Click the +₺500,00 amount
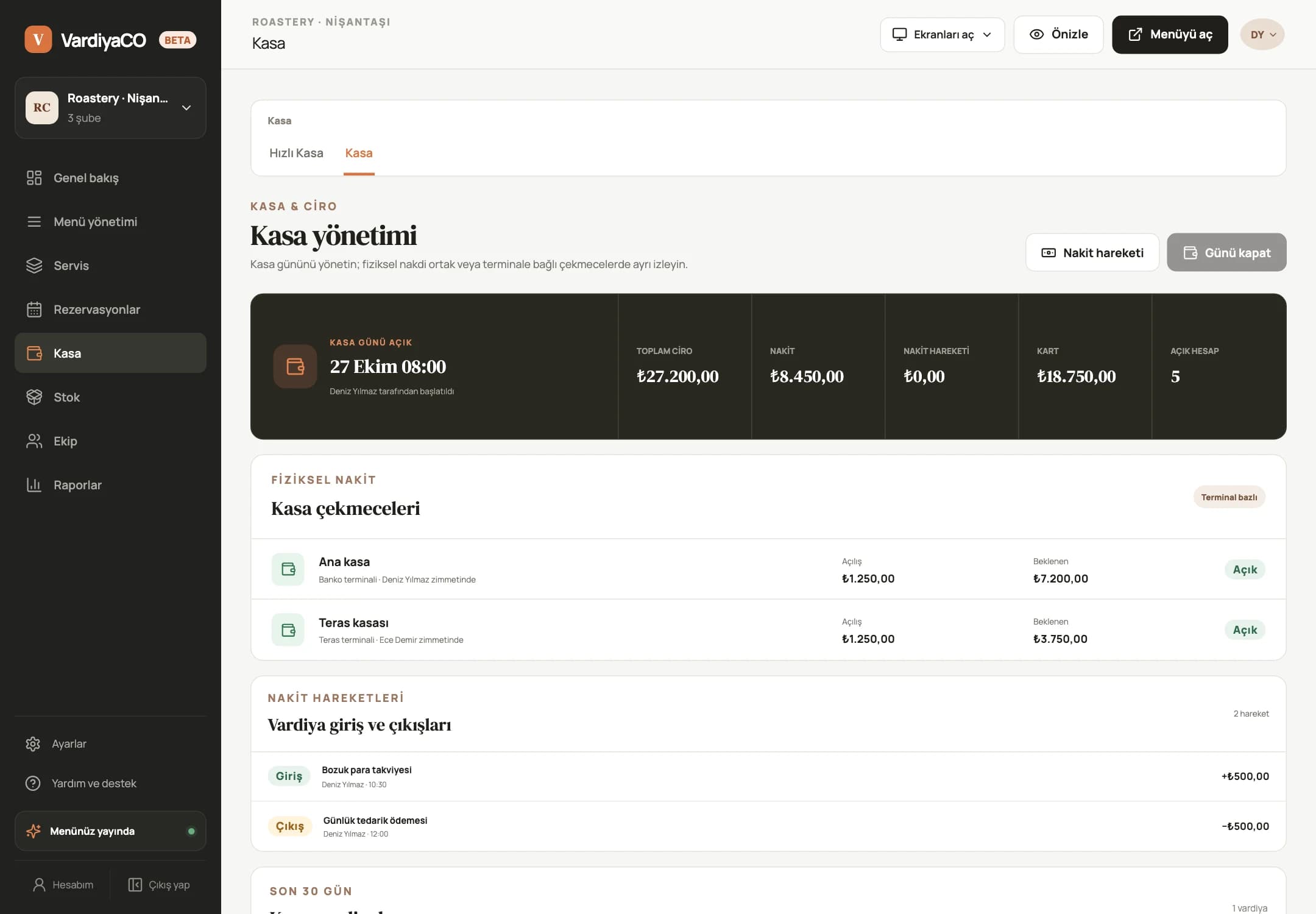 pos(1245,776)
